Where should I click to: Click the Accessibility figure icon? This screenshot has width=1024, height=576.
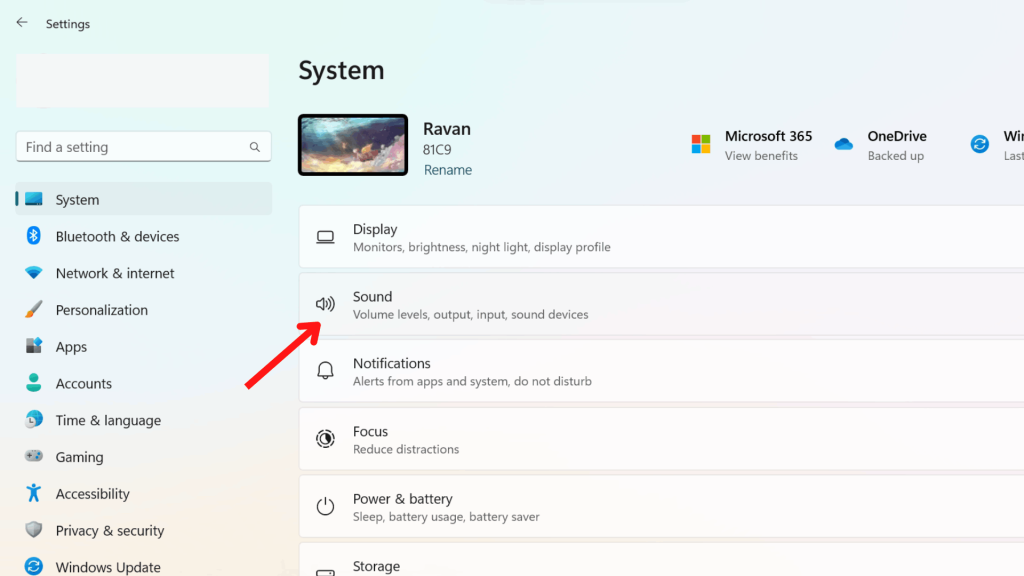coord(33,492)
